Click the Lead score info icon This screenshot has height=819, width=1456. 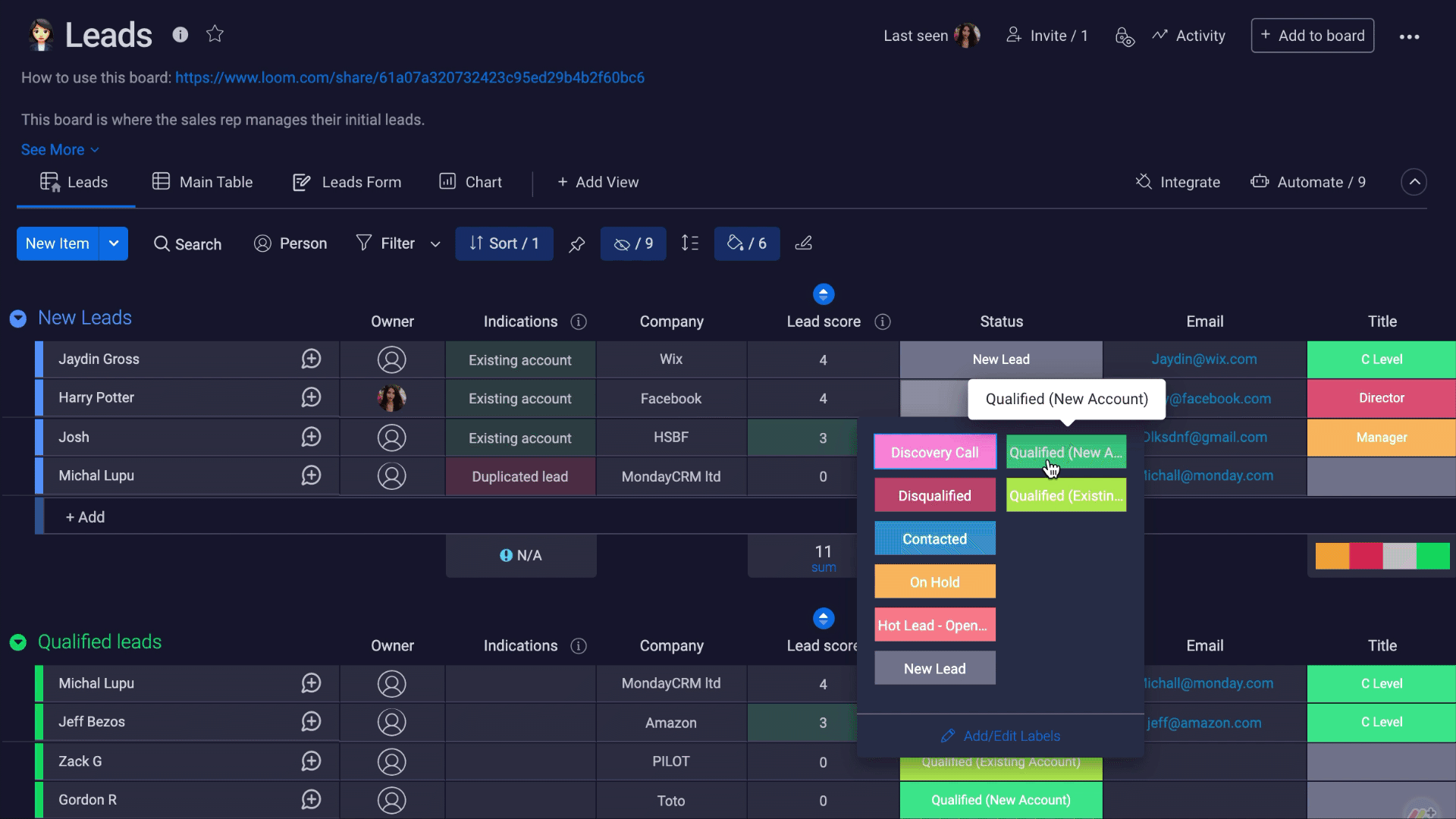pyautogui.click(x=883, y=322)
